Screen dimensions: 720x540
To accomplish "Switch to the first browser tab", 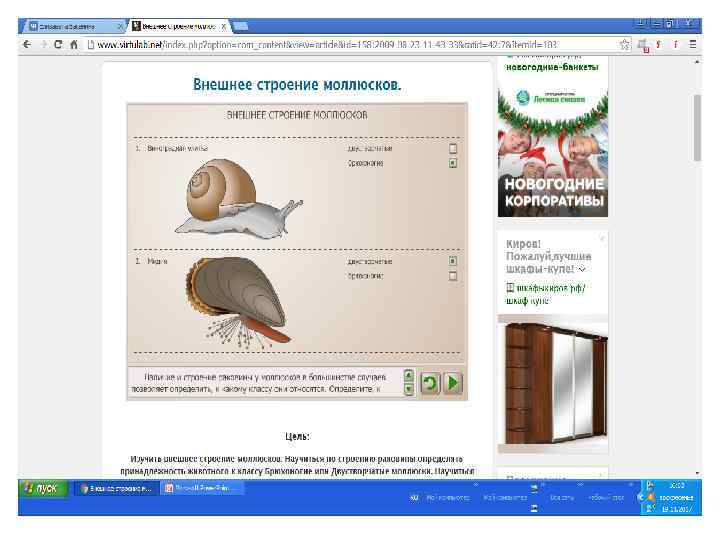I will click(73, 27).
